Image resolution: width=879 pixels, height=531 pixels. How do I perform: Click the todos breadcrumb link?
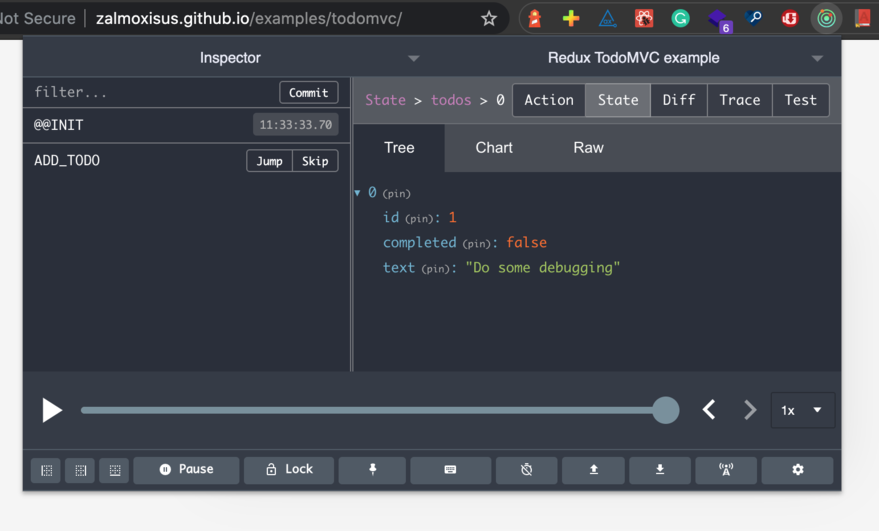451,100
